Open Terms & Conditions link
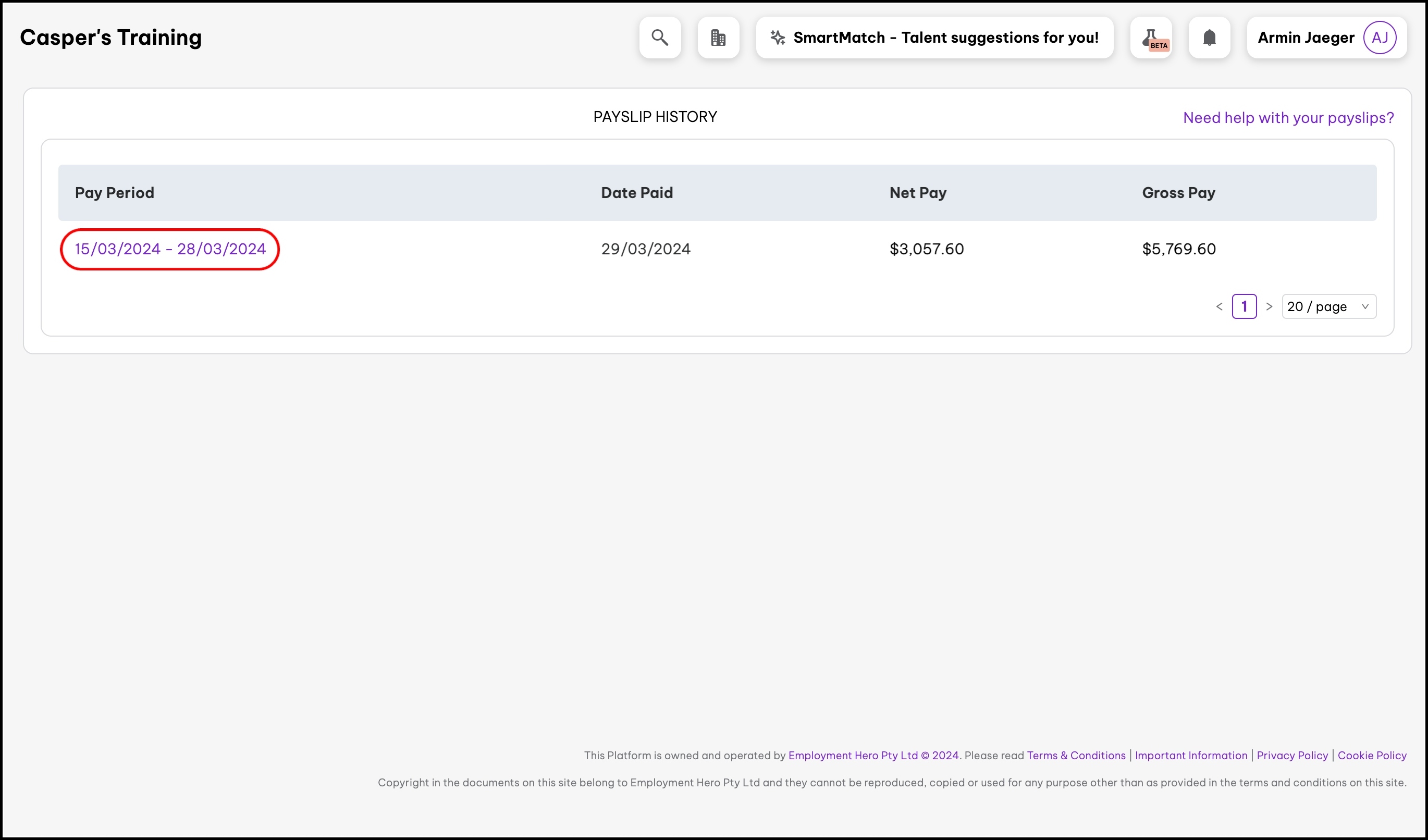 (x=1076, y=755)
